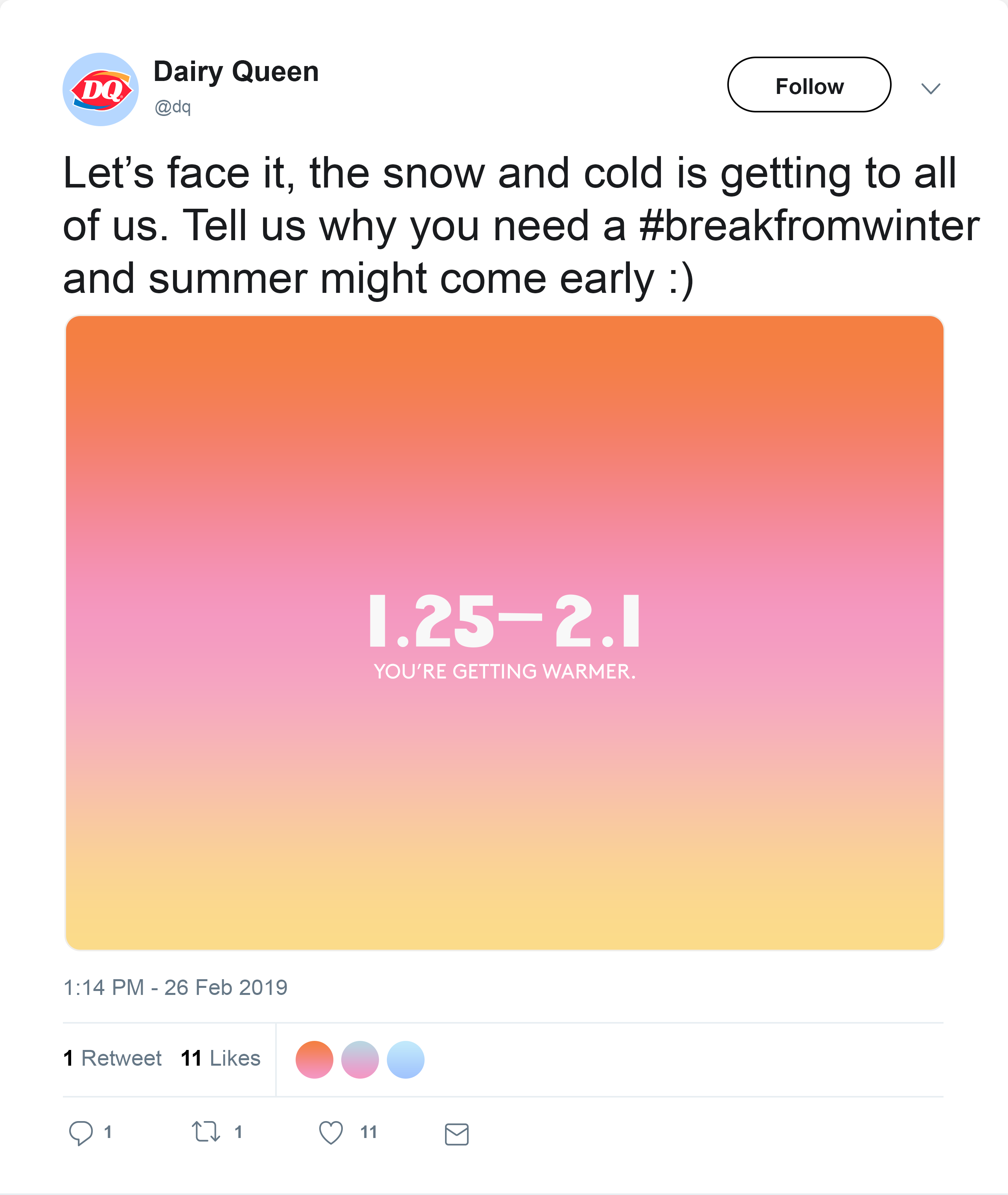The height and width of the screenshot is (1195, 1008).
Task: Click the reply speech bubble icon
Action: [x=81, y=1133]
